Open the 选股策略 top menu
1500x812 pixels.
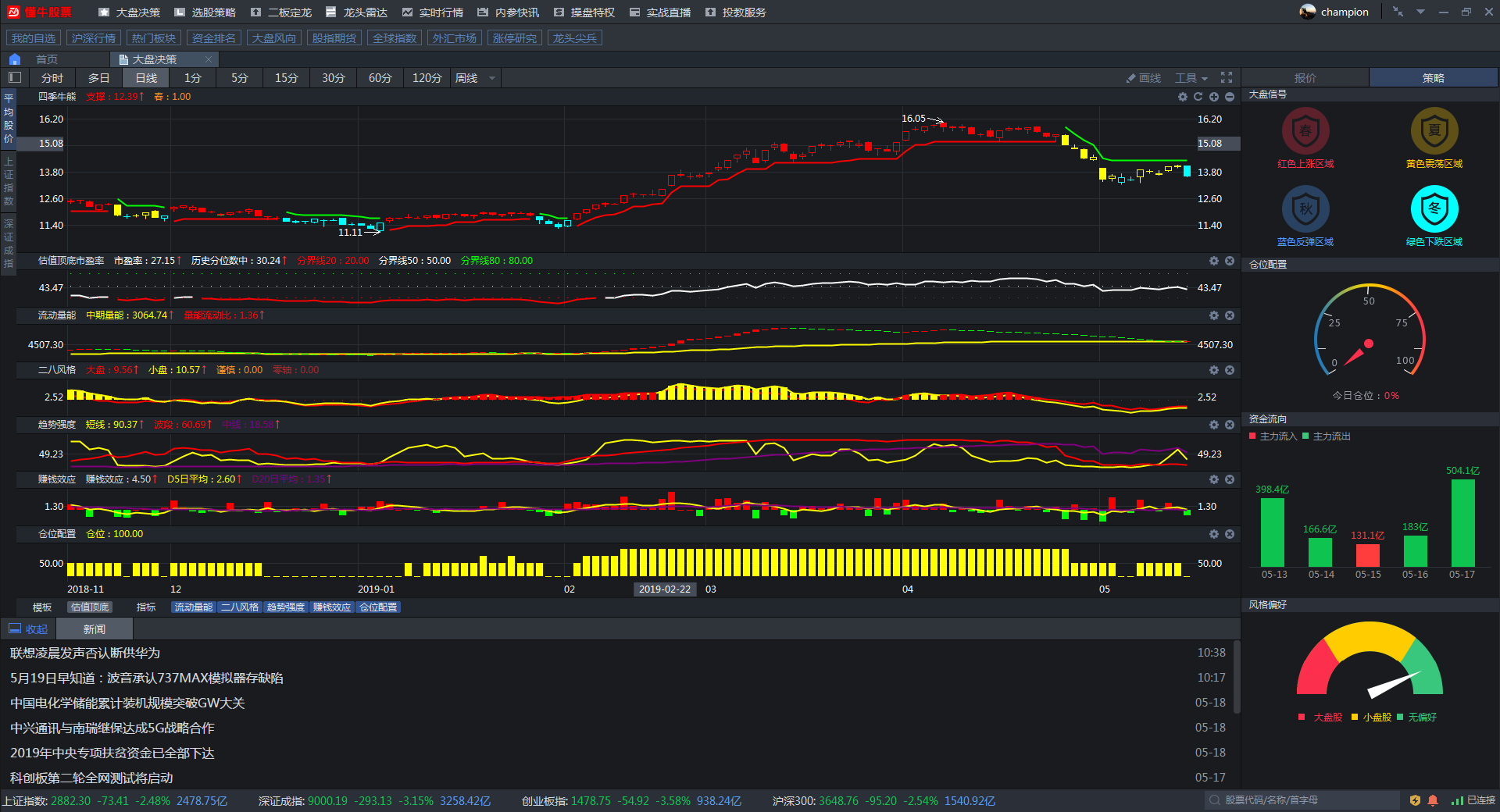(205, 12)
